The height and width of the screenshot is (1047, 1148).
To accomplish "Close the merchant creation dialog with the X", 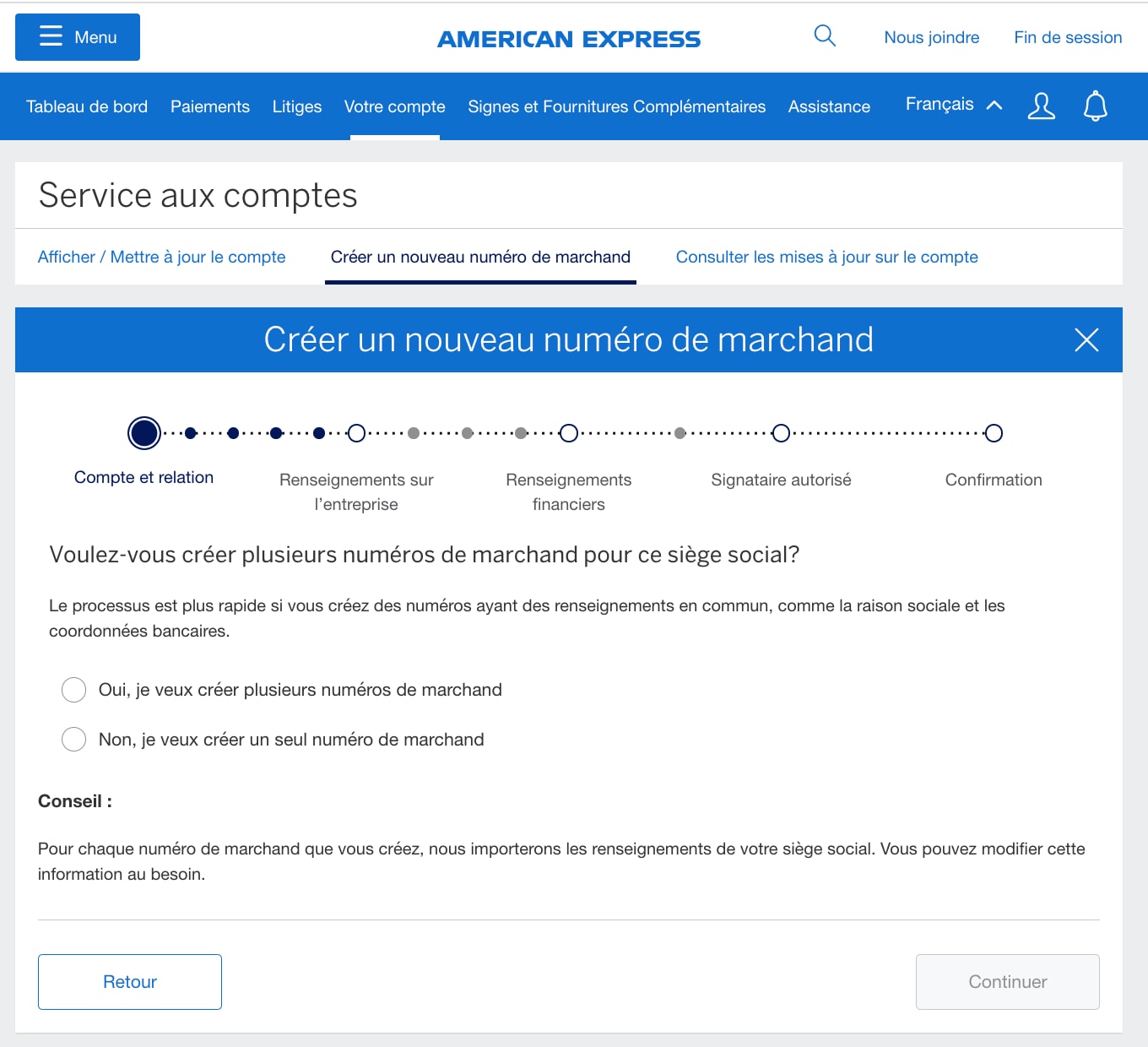I will [x=1087, y=340].
